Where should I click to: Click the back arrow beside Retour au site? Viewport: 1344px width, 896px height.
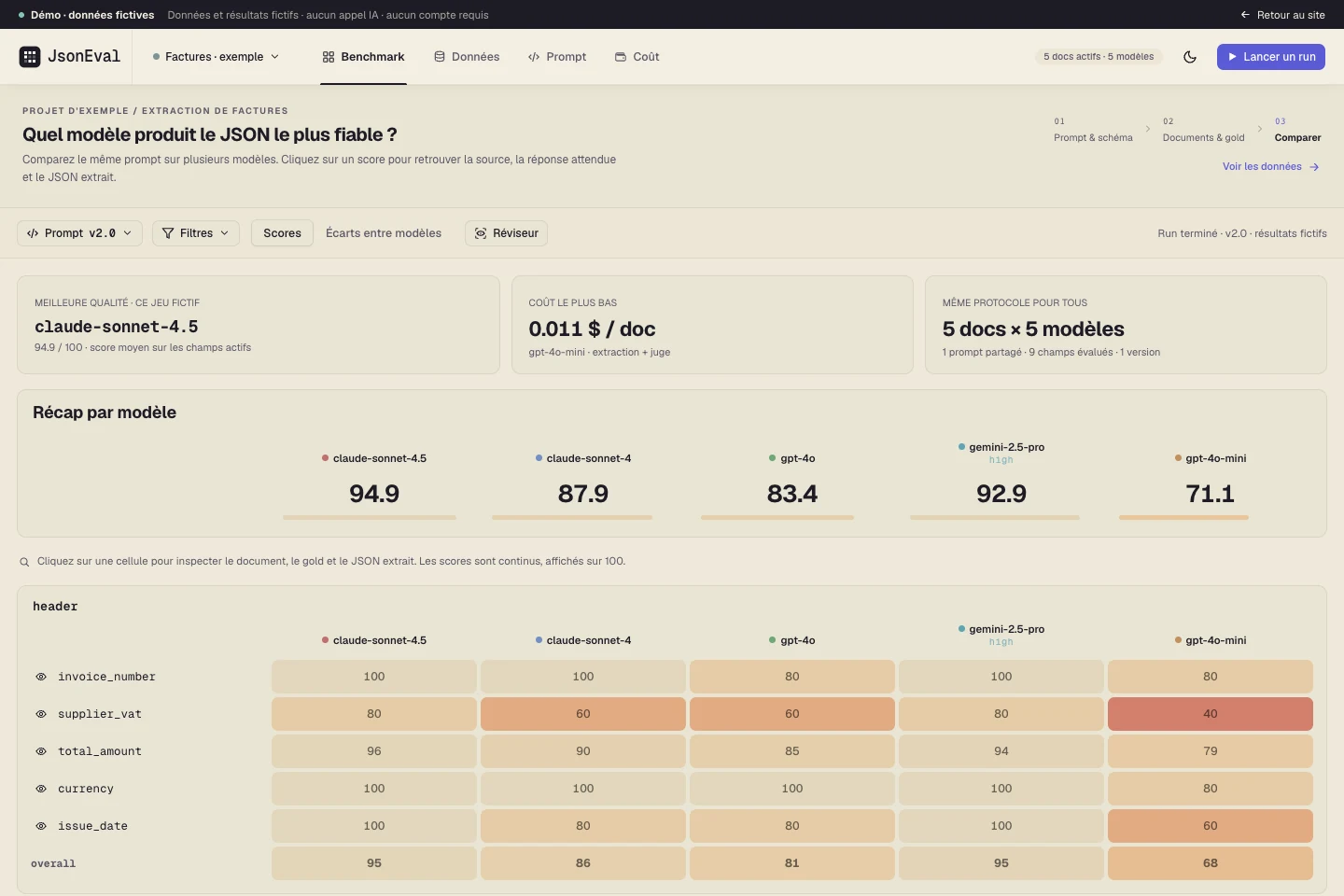[x=1245, y=15]
